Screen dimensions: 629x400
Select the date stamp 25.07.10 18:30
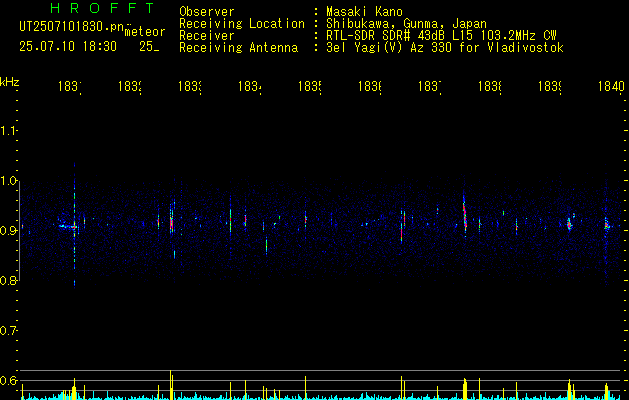pos(68,47)
